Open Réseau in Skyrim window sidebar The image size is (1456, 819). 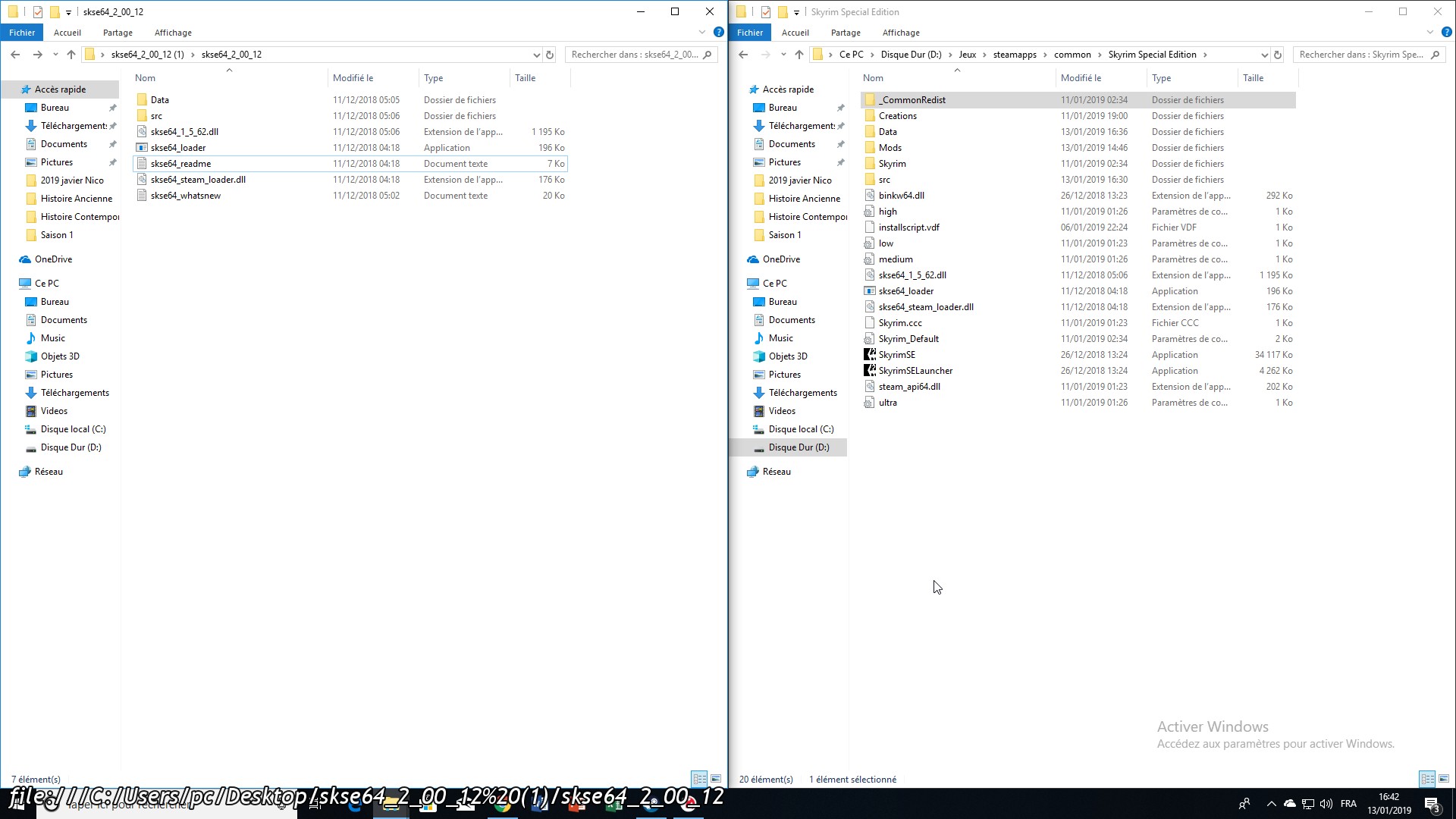pyautogui.click(x=777, y=472)
